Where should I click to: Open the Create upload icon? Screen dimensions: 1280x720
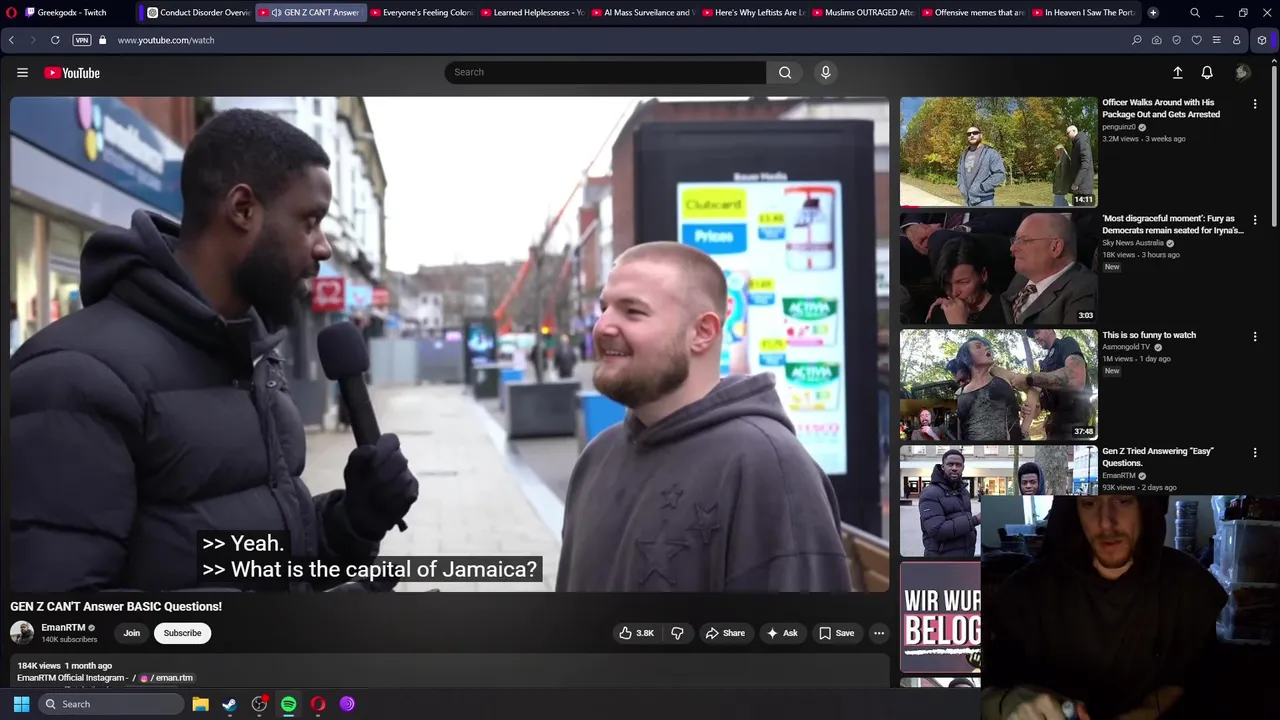click(1177, 72)
